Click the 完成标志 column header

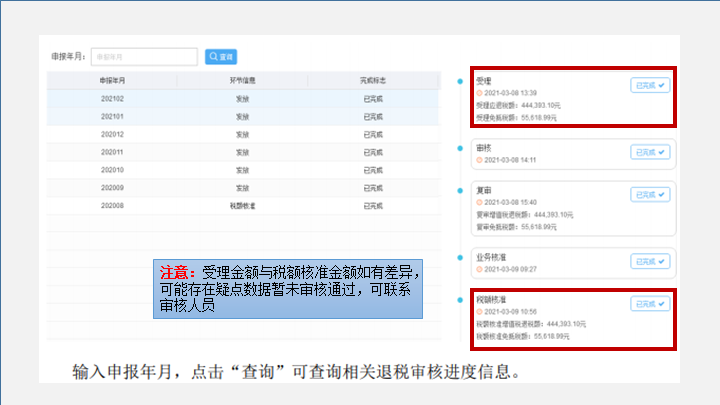[373, 80]
